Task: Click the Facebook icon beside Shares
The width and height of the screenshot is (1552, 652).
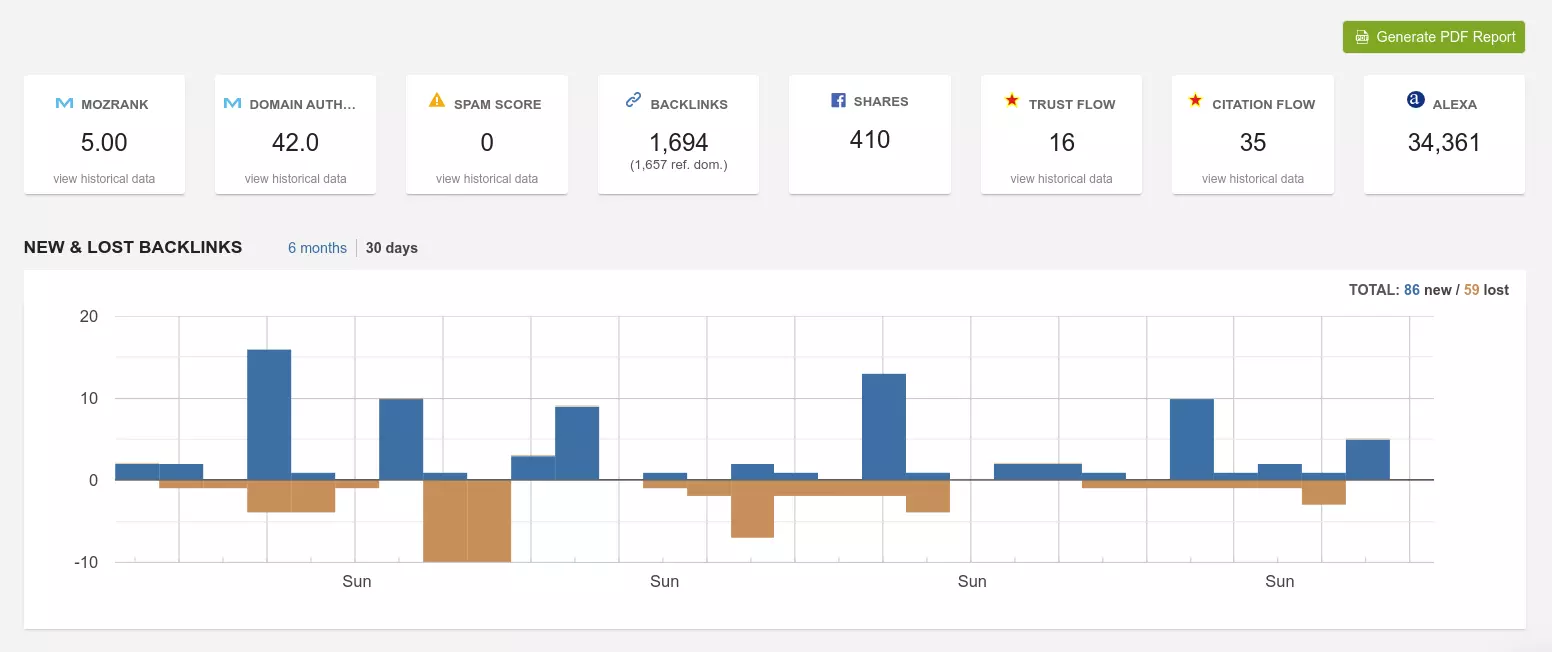Action: pyautogui.click(x=839, y=100)
